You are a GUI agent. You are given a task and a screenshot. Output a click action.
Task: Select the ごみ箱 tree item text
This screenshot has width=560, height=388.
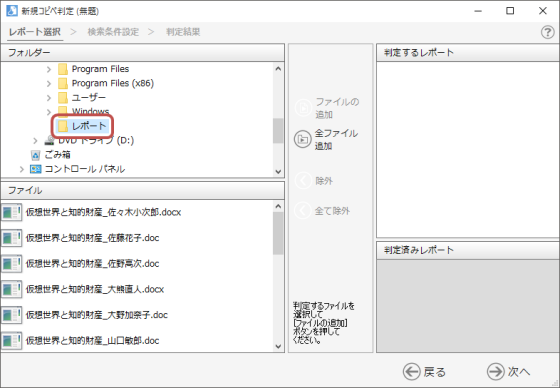click(58, 155)
